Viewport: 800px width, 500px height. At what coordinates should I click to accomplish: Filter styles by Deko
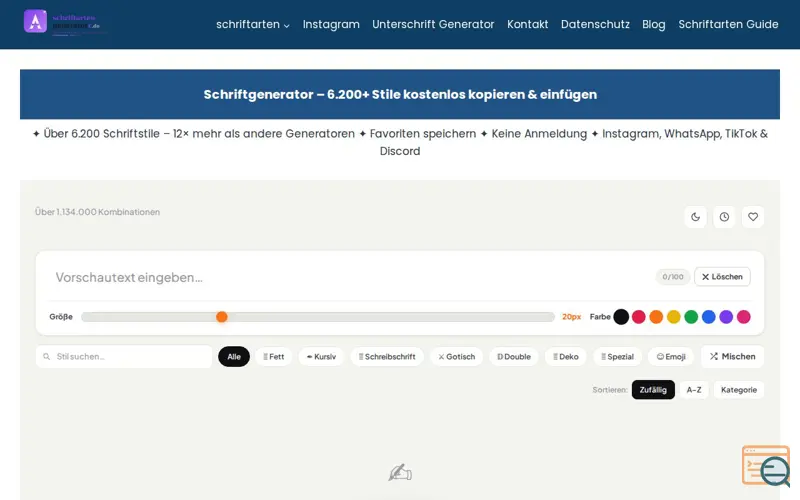point(566,357)
